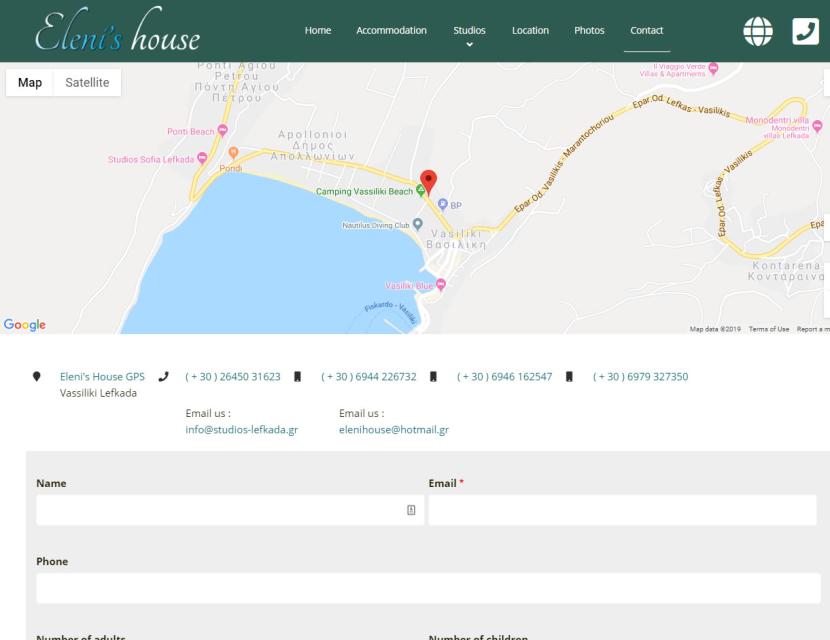Call mobile (+30) 6944 226732
This screenshot has height=640, width=830.
coord(368,376)
